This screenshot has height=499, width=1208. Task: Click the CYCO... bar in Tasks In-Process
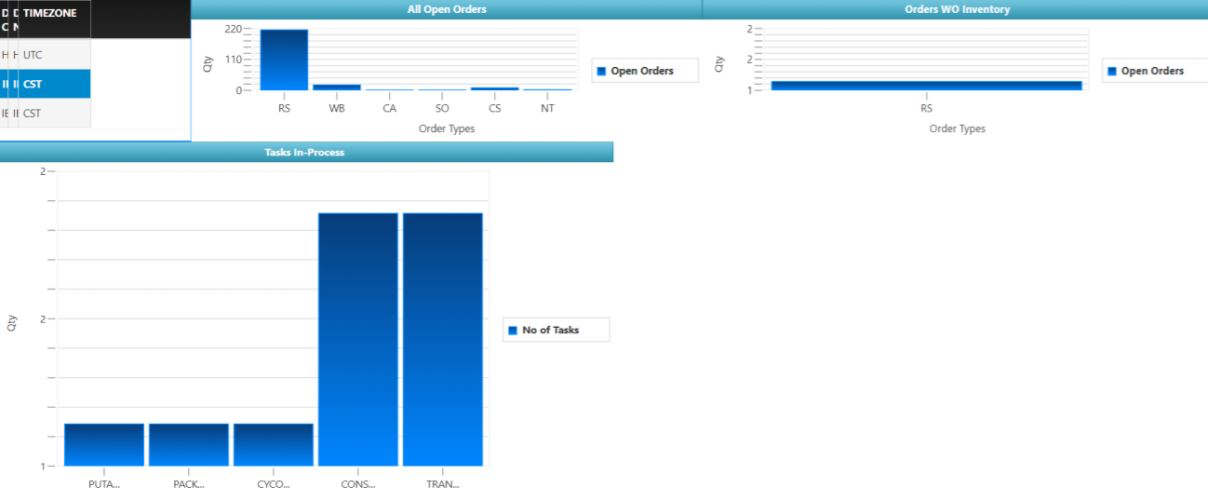273,445
